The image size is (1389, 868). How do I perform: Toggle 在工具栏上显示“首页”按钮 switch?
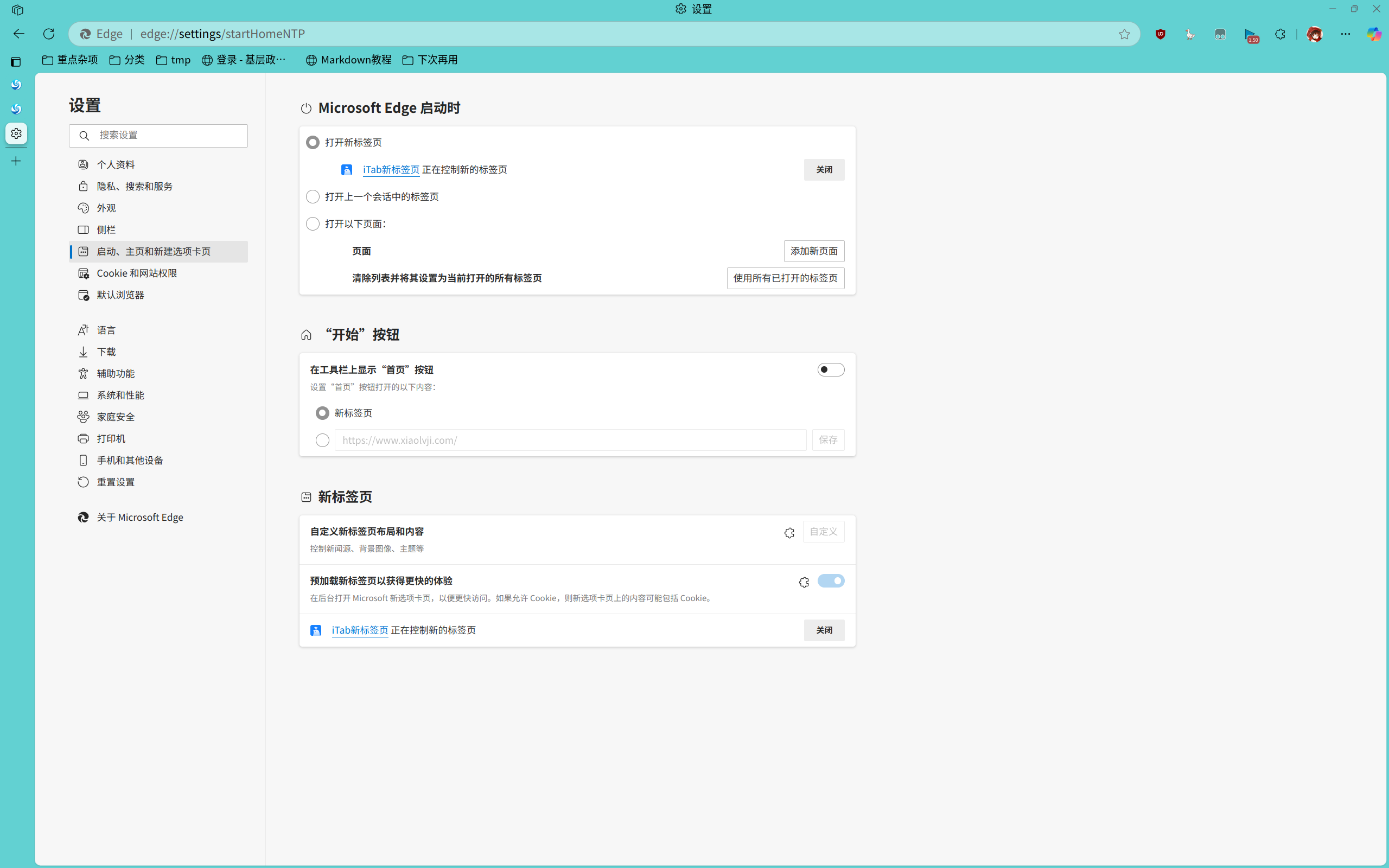(x=831, y=369)
